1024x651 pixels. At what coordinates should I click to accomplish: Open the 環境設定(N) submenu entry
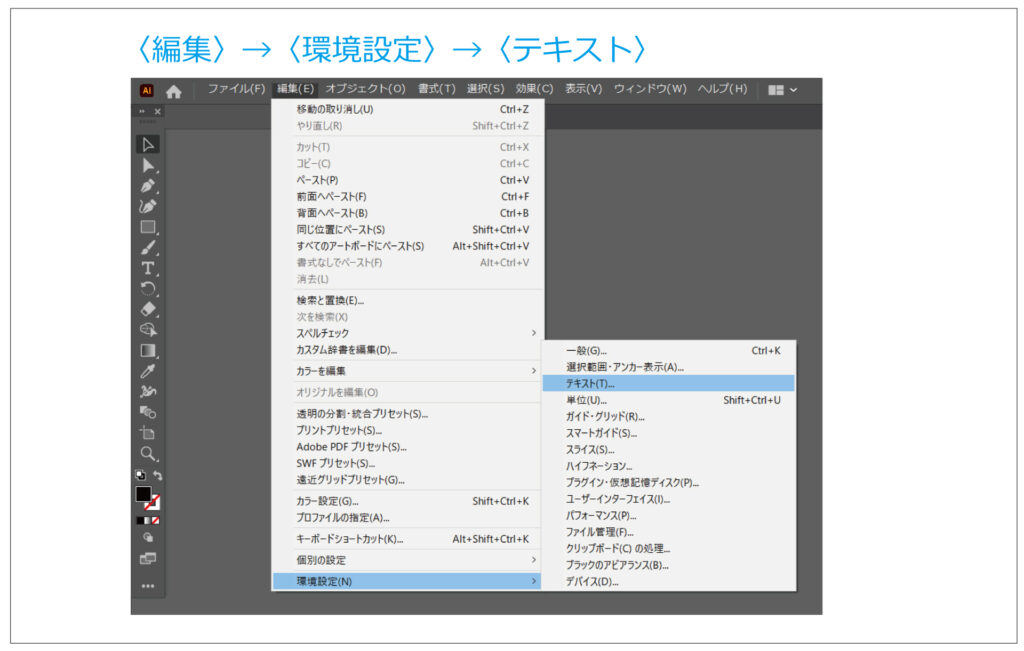407,581
